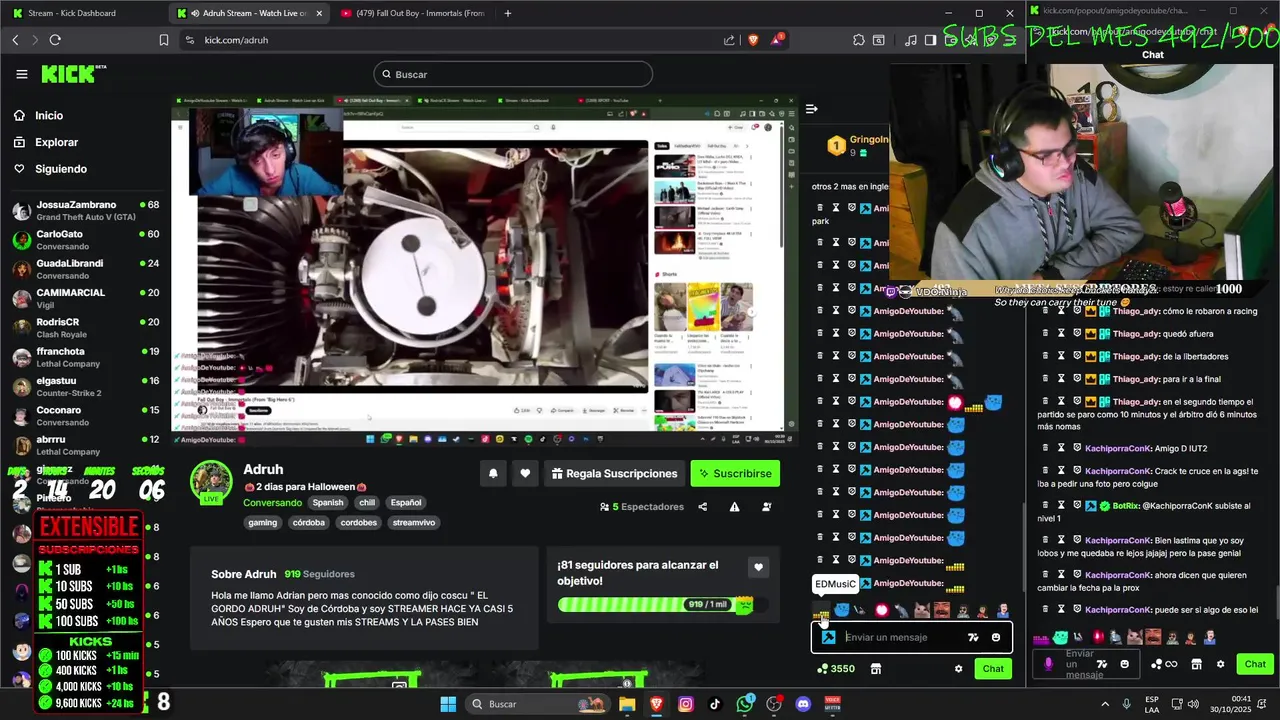
Task: Open the browser extensions puzzle icon
Action: [x=859, y=40]
